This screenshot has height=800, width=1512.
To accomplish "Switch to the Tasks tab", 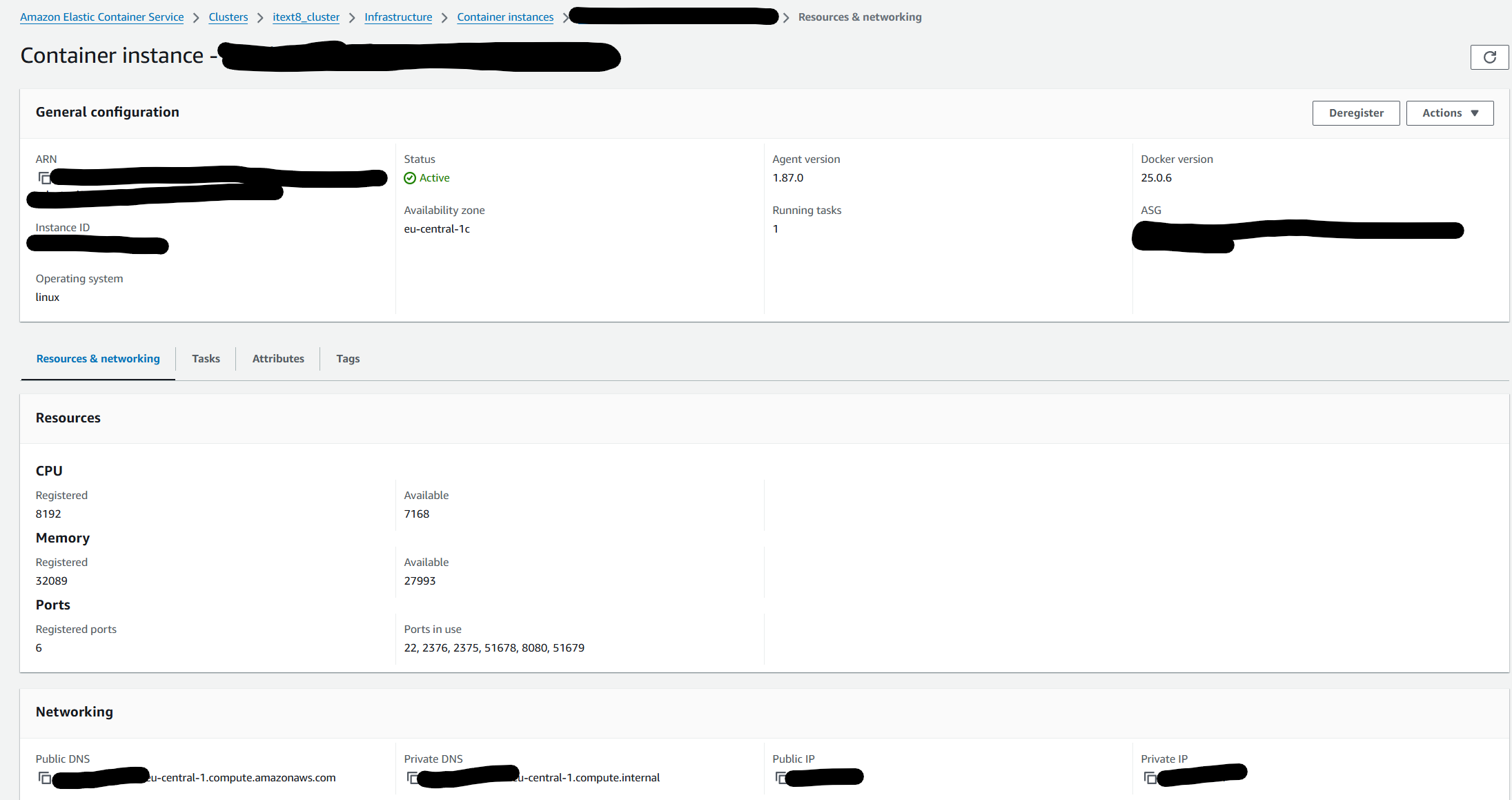I will [x=206, y=359].
